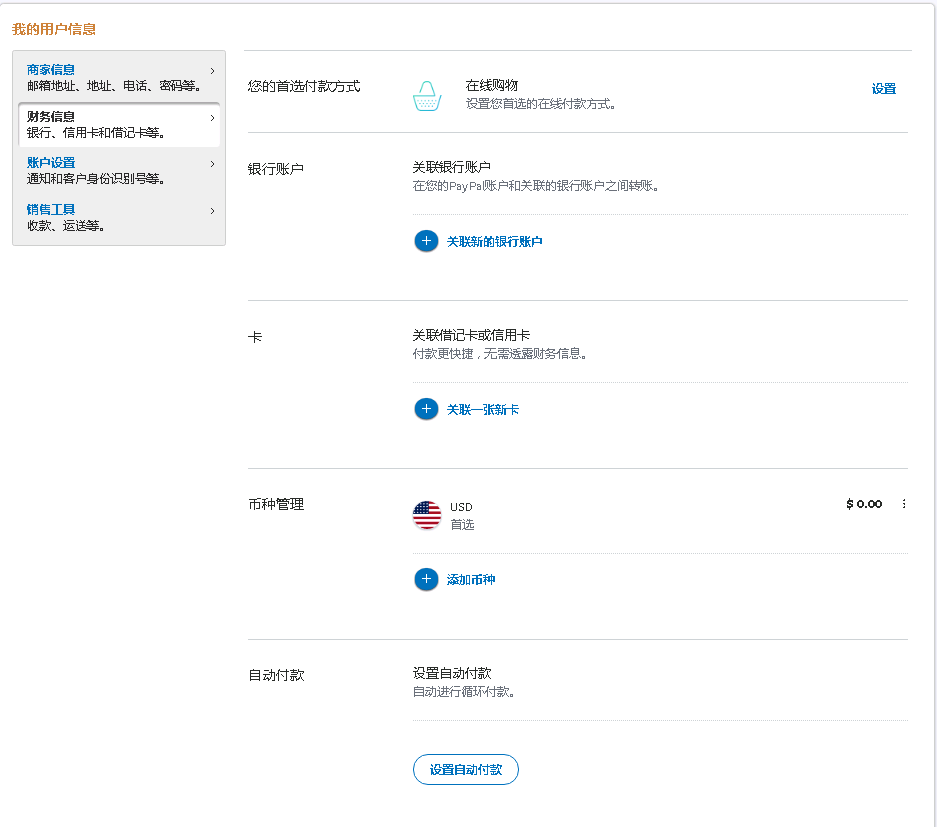Open the 关联新的银行账户 link
The width and height of the screenshot is (937, 827).
[x=495, y=241]
